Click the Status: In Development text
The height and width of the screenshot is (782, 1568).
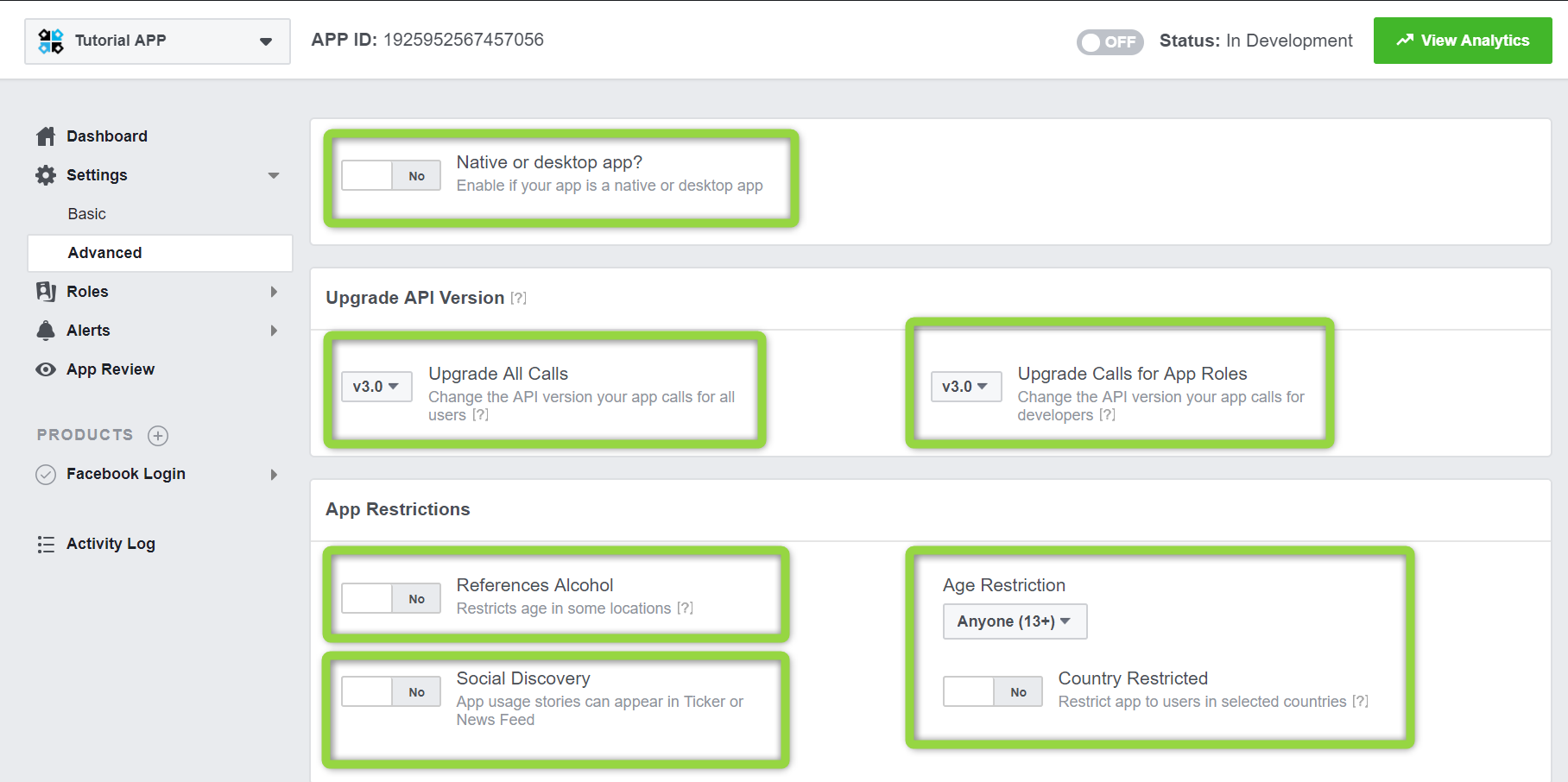[1256, 41]
